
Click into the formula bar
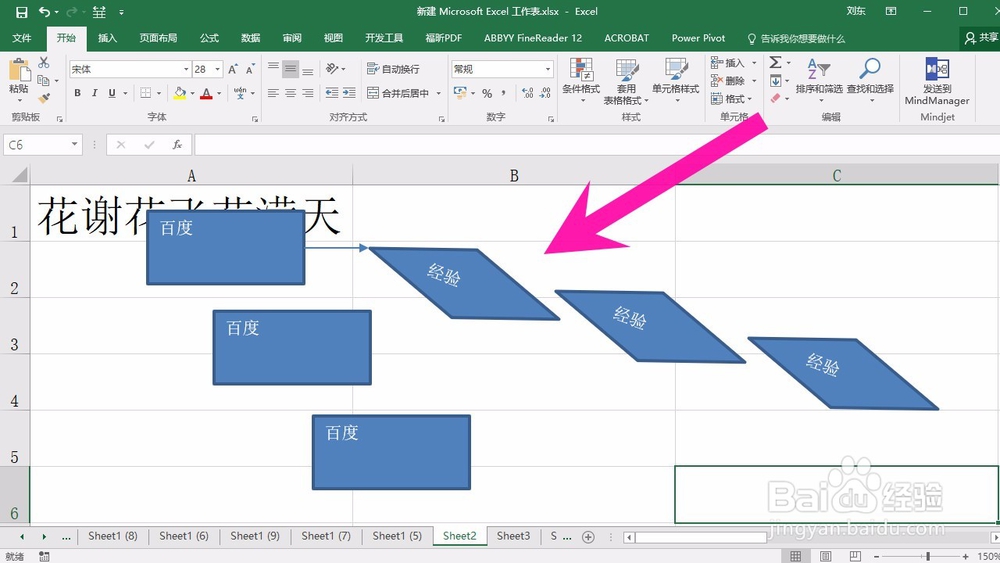(597, 145)
